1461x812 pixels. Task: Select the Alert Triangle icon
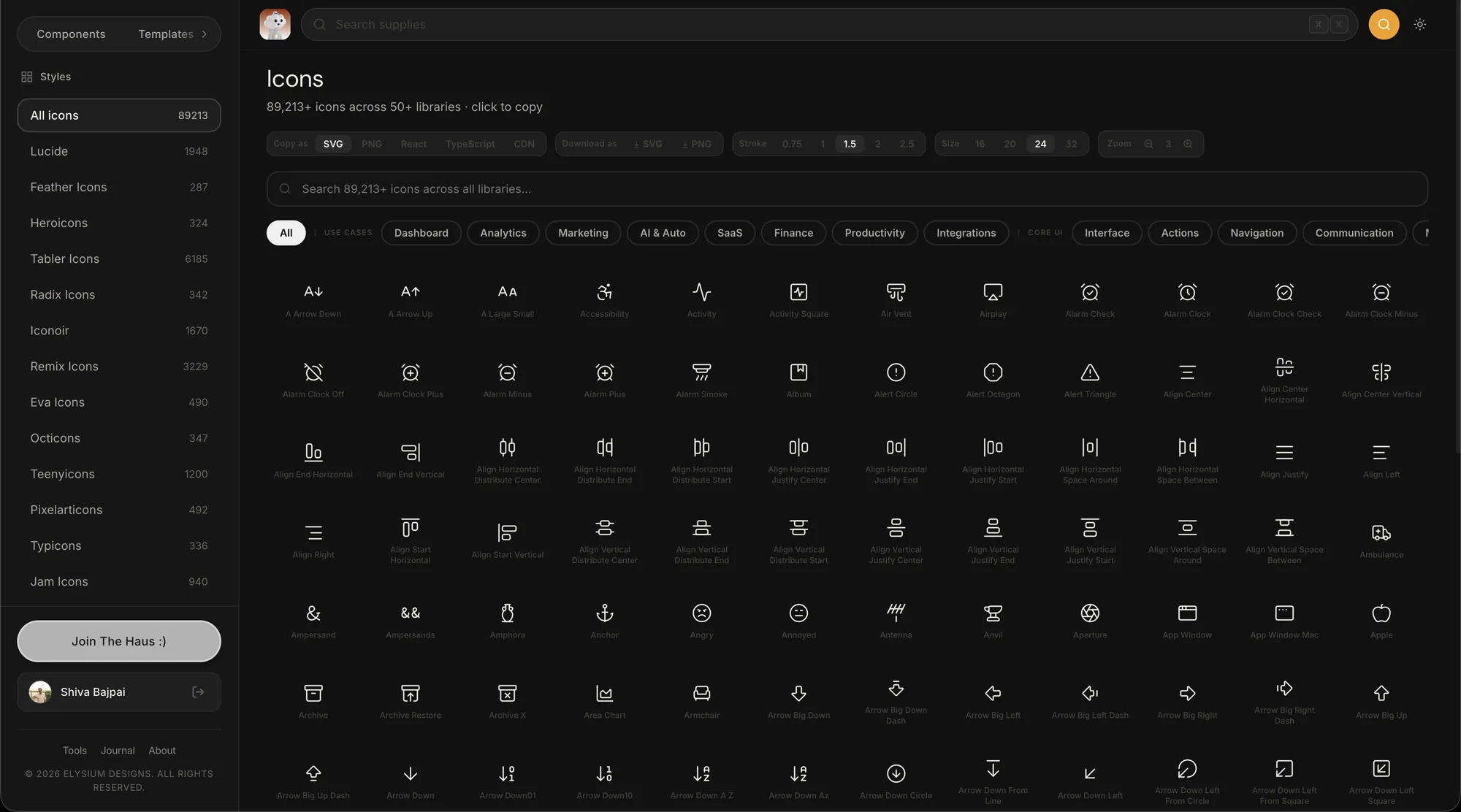(1090, 372)
